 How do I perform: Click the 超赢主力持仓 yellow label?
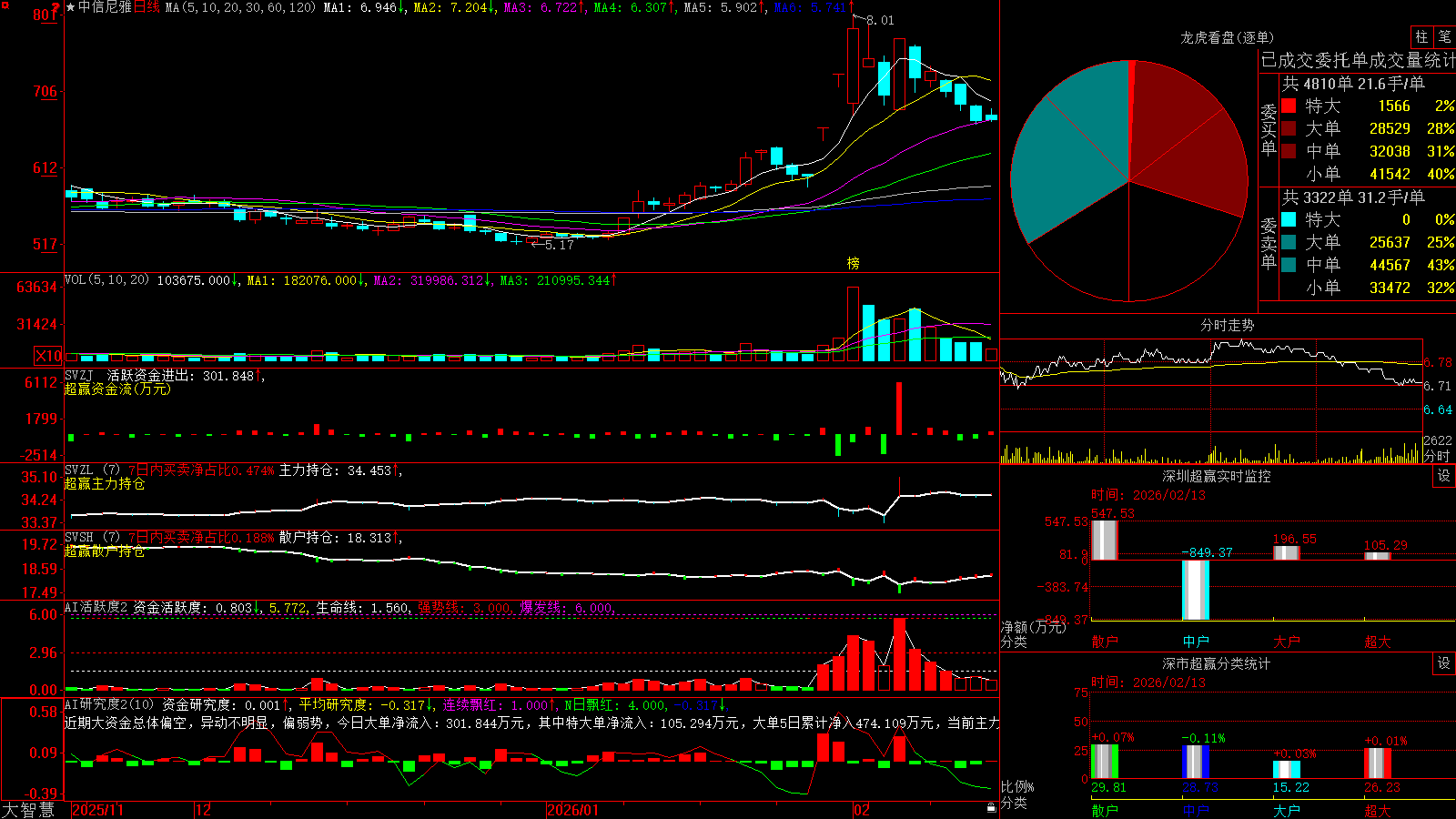pos(105,483)
